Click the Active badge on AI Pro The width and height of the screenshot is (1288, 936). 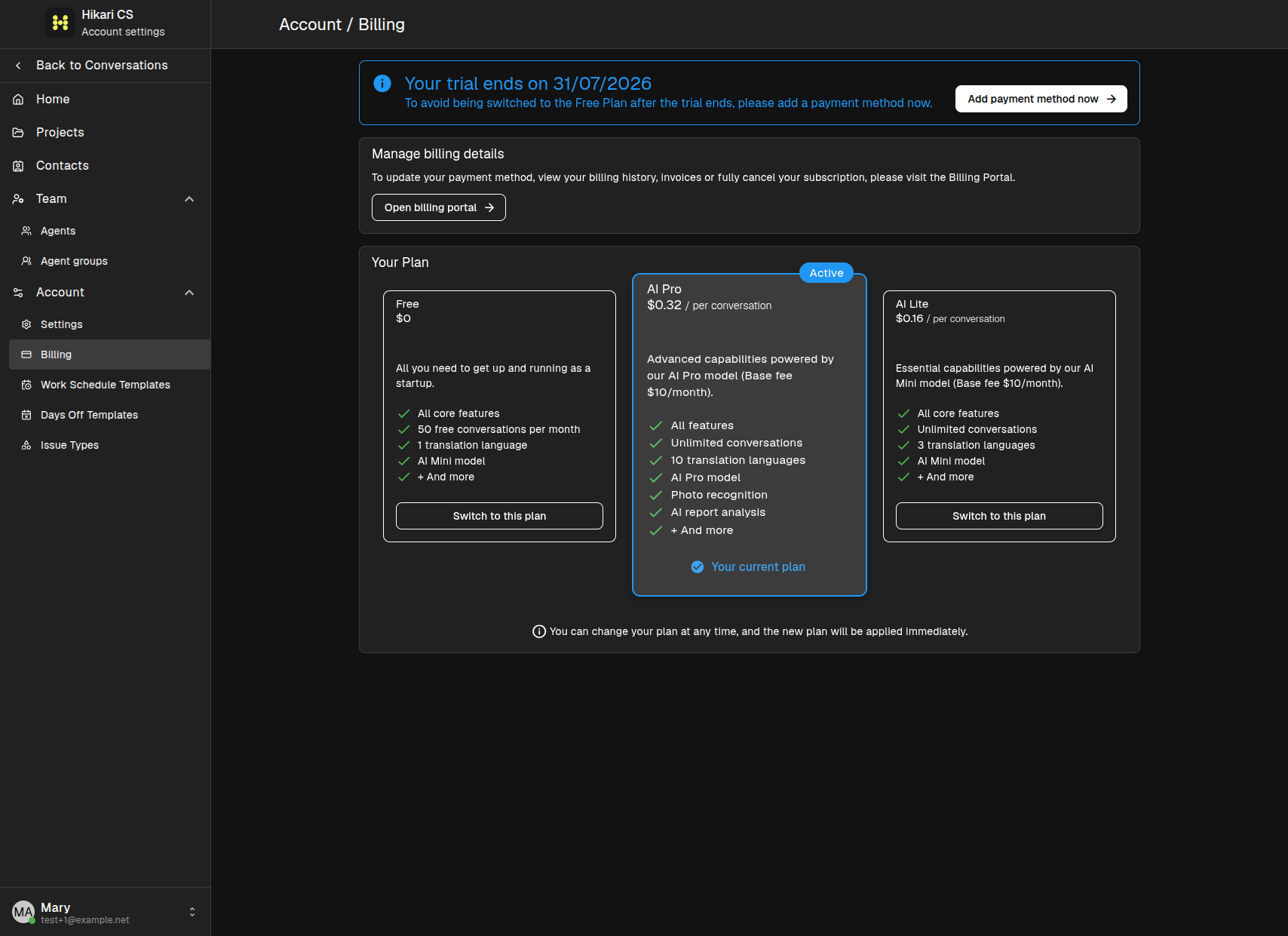coord(826,273)
